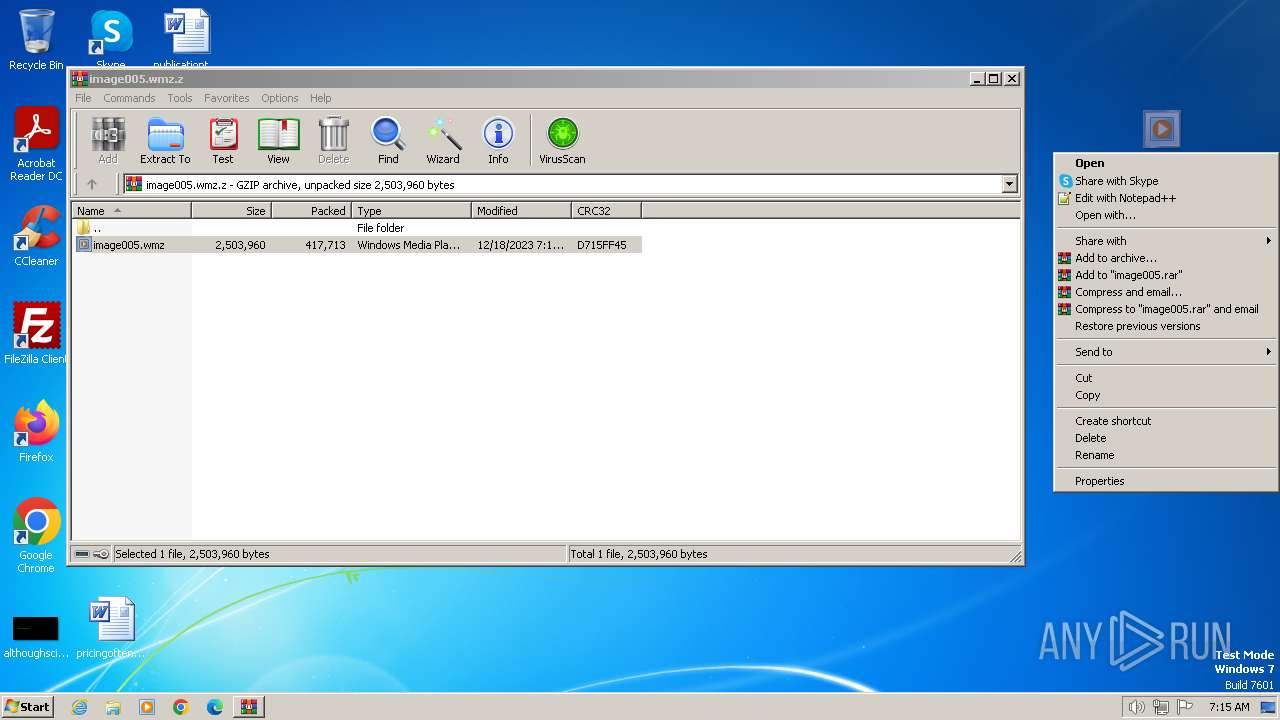This screenshot has width=1280, height=720.
Task: Sort by CRC32 column header
Action: tap(607, 211)
